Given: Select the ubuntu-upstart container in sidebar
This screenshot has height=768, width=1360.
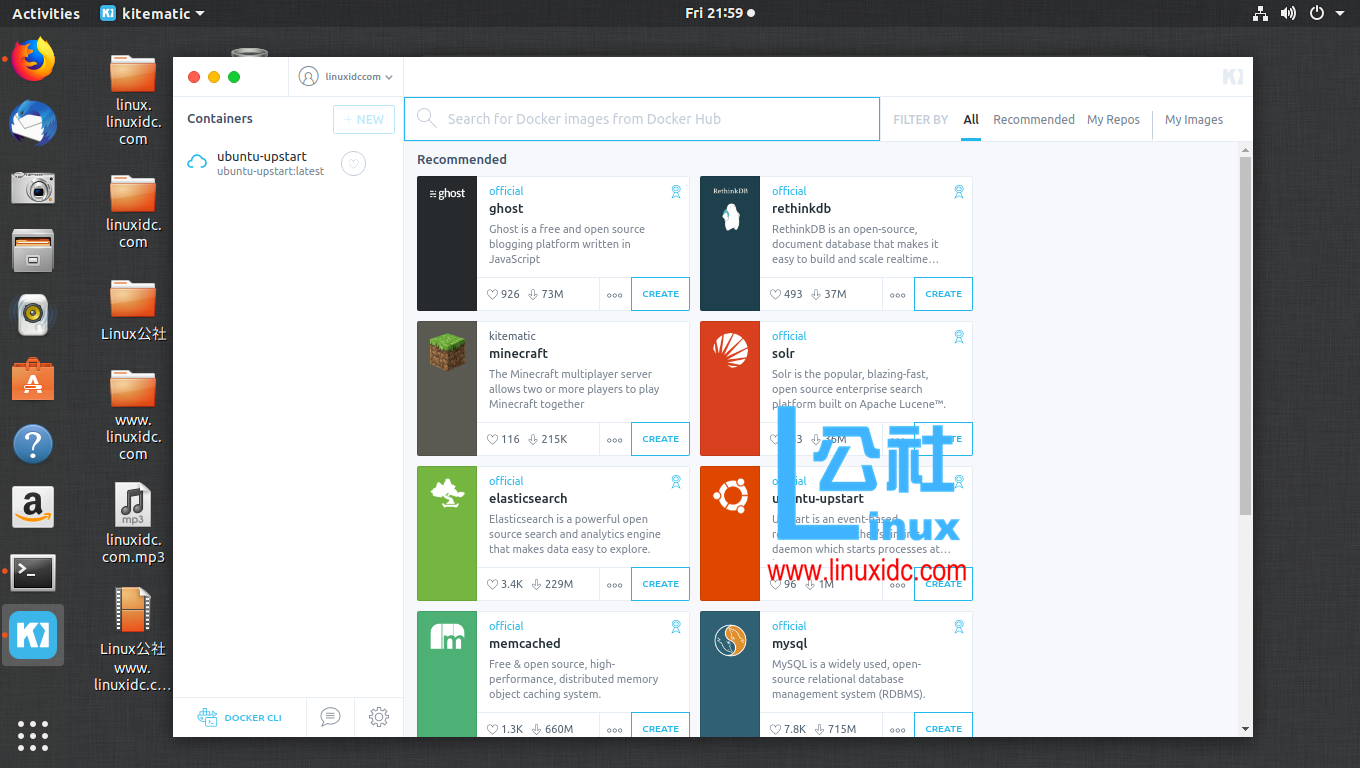Looking at the screenshot, I should coord(288,163).
